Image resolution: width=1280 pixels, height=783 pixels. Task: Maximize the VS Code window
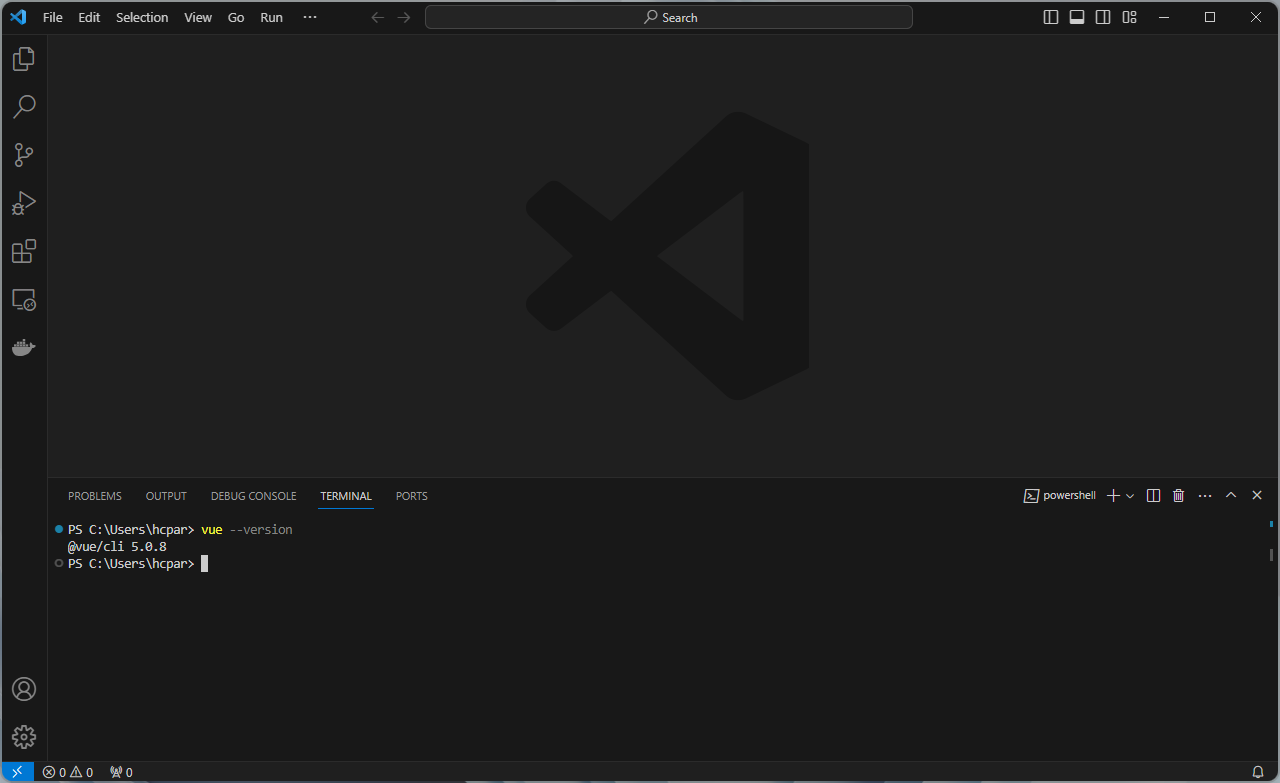[1210, 17]
